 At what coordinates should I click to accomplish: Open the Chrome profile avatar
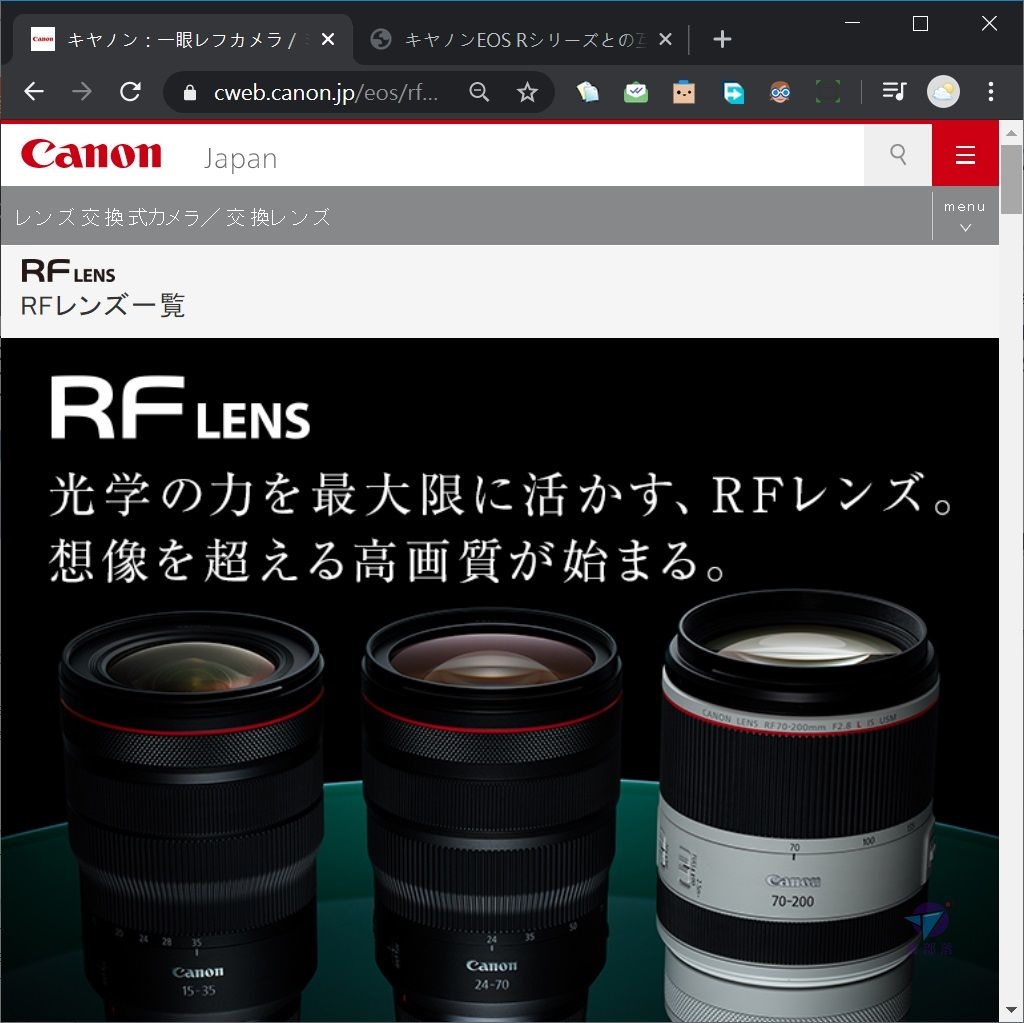click(x=943, y=91)
